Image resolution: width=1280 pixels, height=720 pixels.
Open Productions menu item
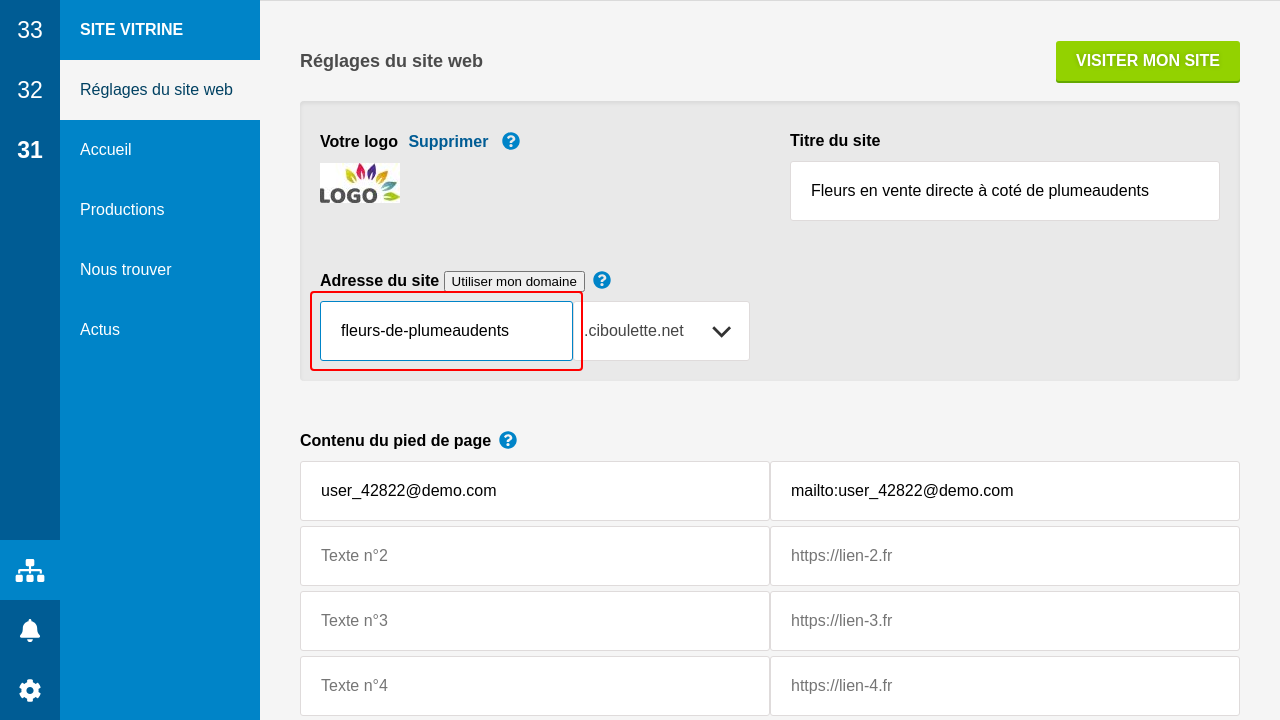(x=122, y=210)
